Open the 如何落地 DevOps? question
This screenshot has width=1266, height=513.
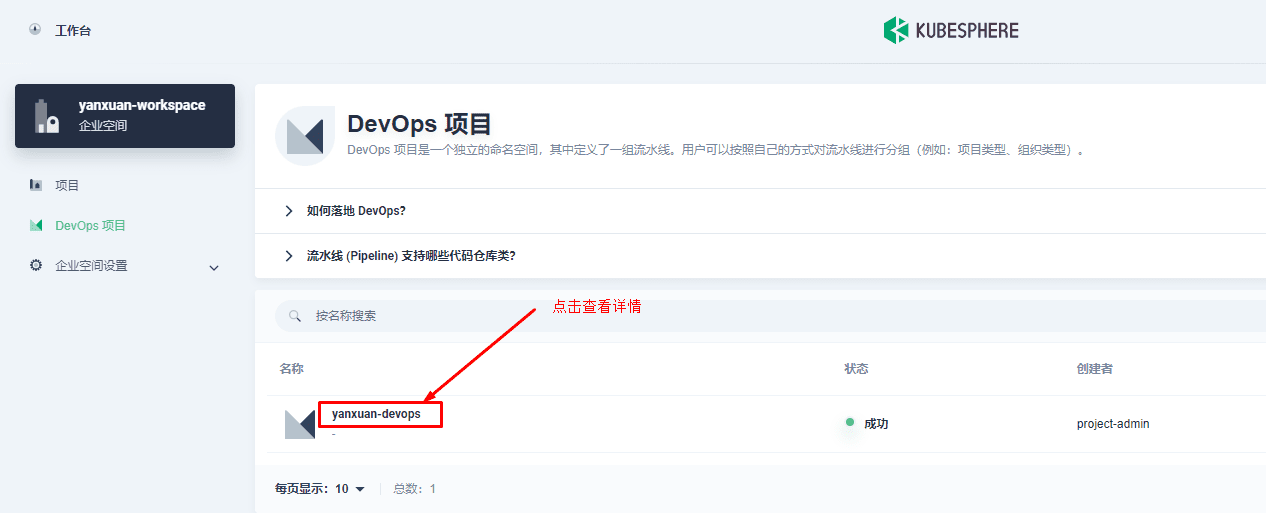[x=356, y=211]
